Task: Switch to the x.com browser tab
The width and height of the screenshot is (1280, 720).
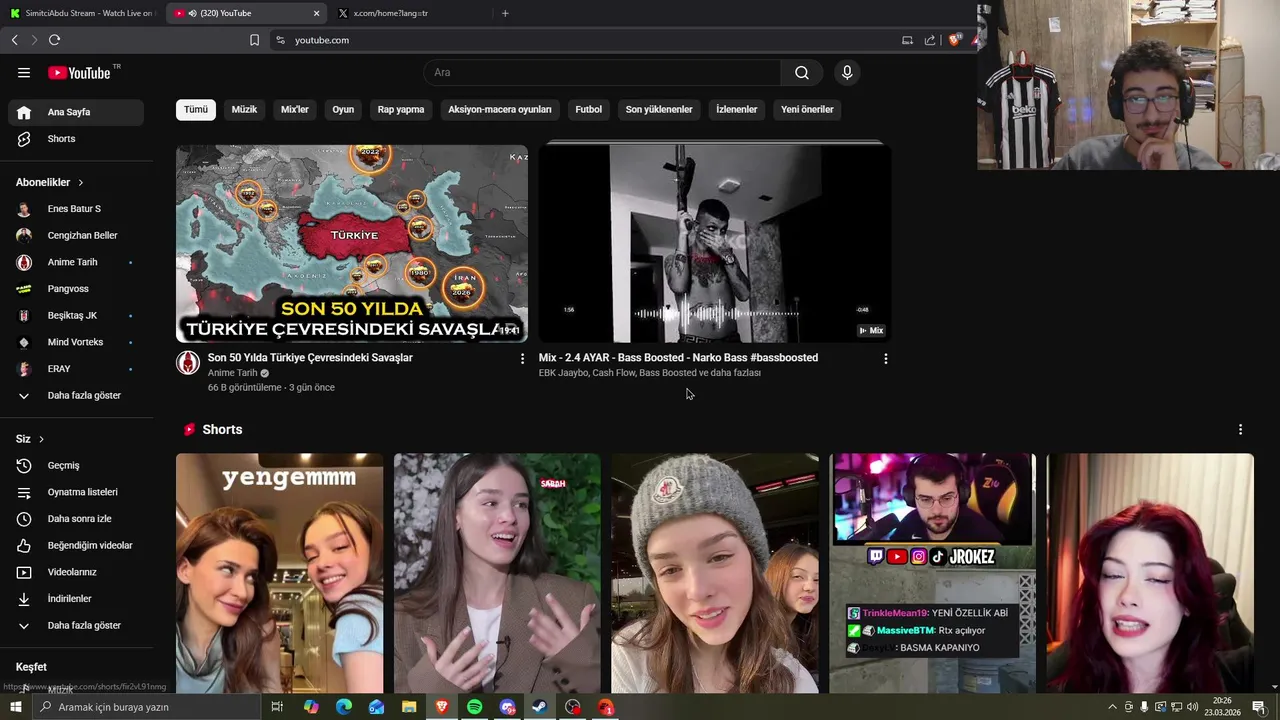Action: [x=410, y=13]
